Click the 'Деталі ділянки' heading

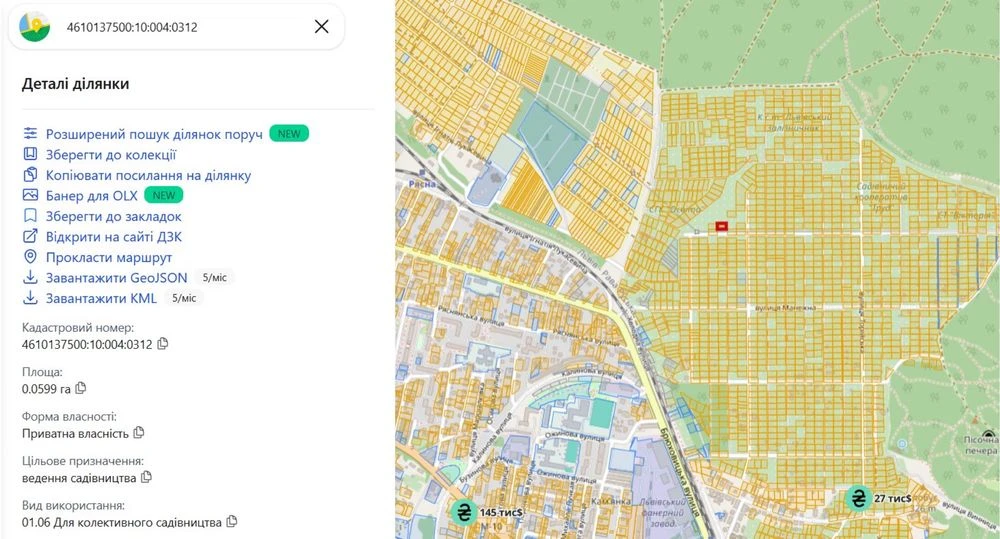click(75, 84)
